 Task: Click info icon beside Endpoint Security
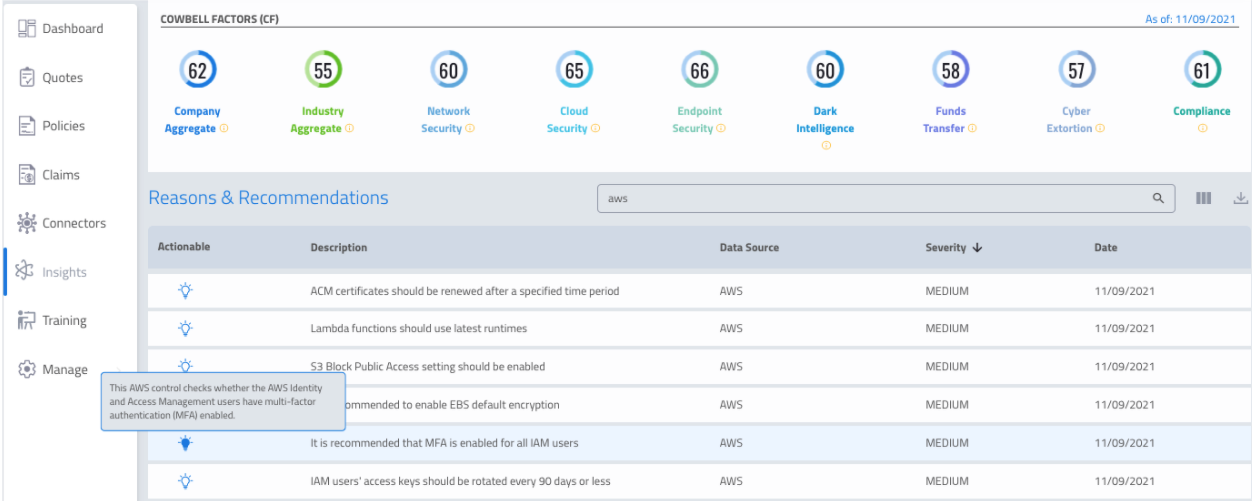coord(720,129)
